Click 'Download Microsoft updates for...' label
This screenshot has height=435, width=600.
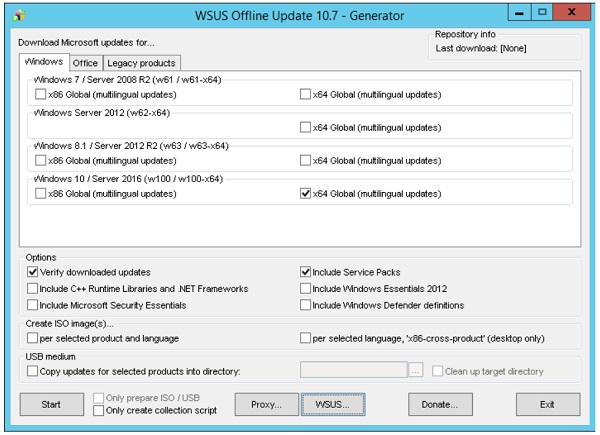point(86,42)
